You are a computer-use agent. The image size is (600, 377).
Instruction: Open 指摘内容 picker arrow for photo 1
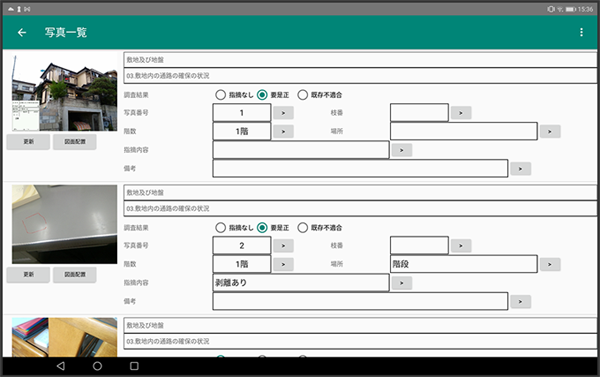[402, 150]
